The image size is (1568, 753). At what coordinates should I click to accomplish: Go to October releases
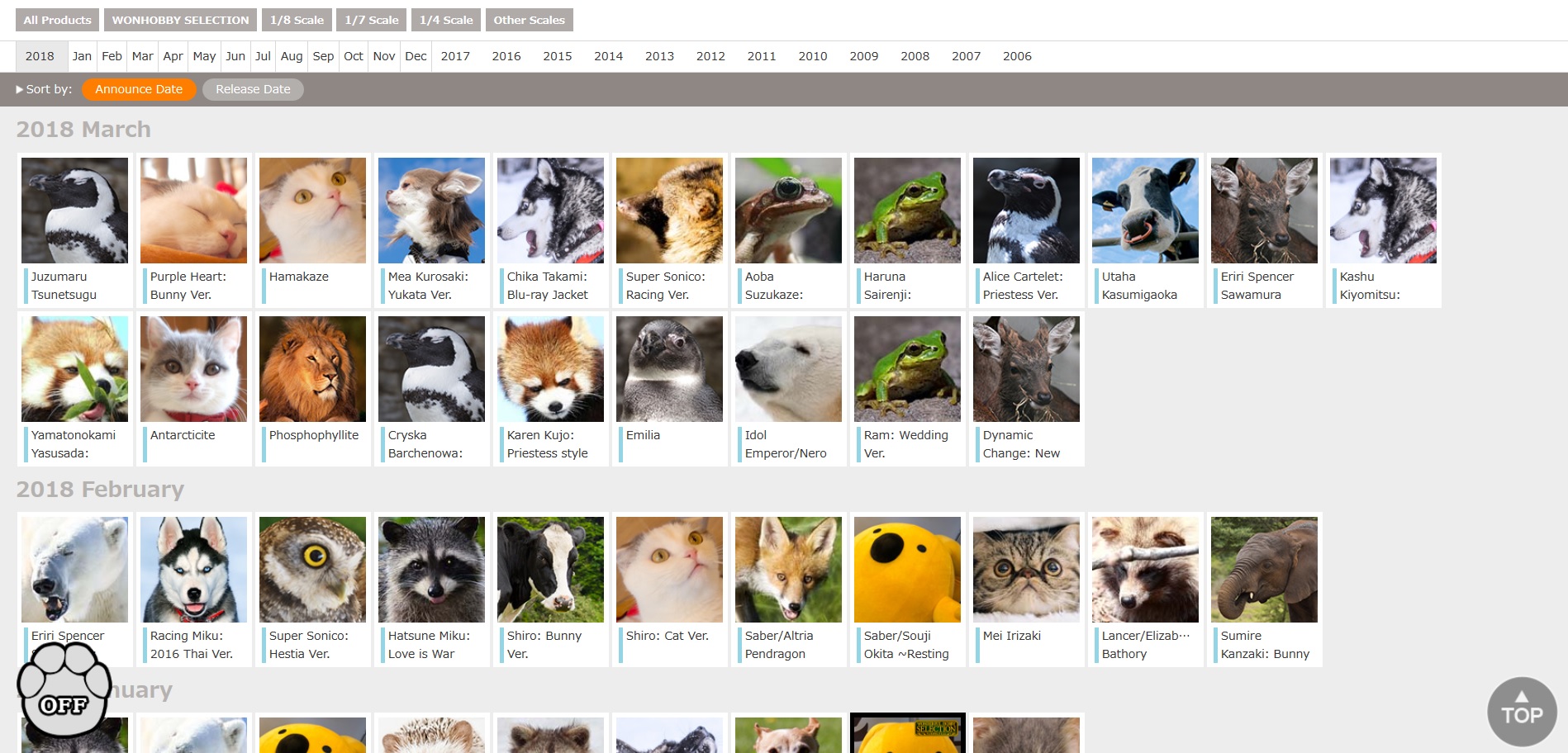[x=354, y=56]
